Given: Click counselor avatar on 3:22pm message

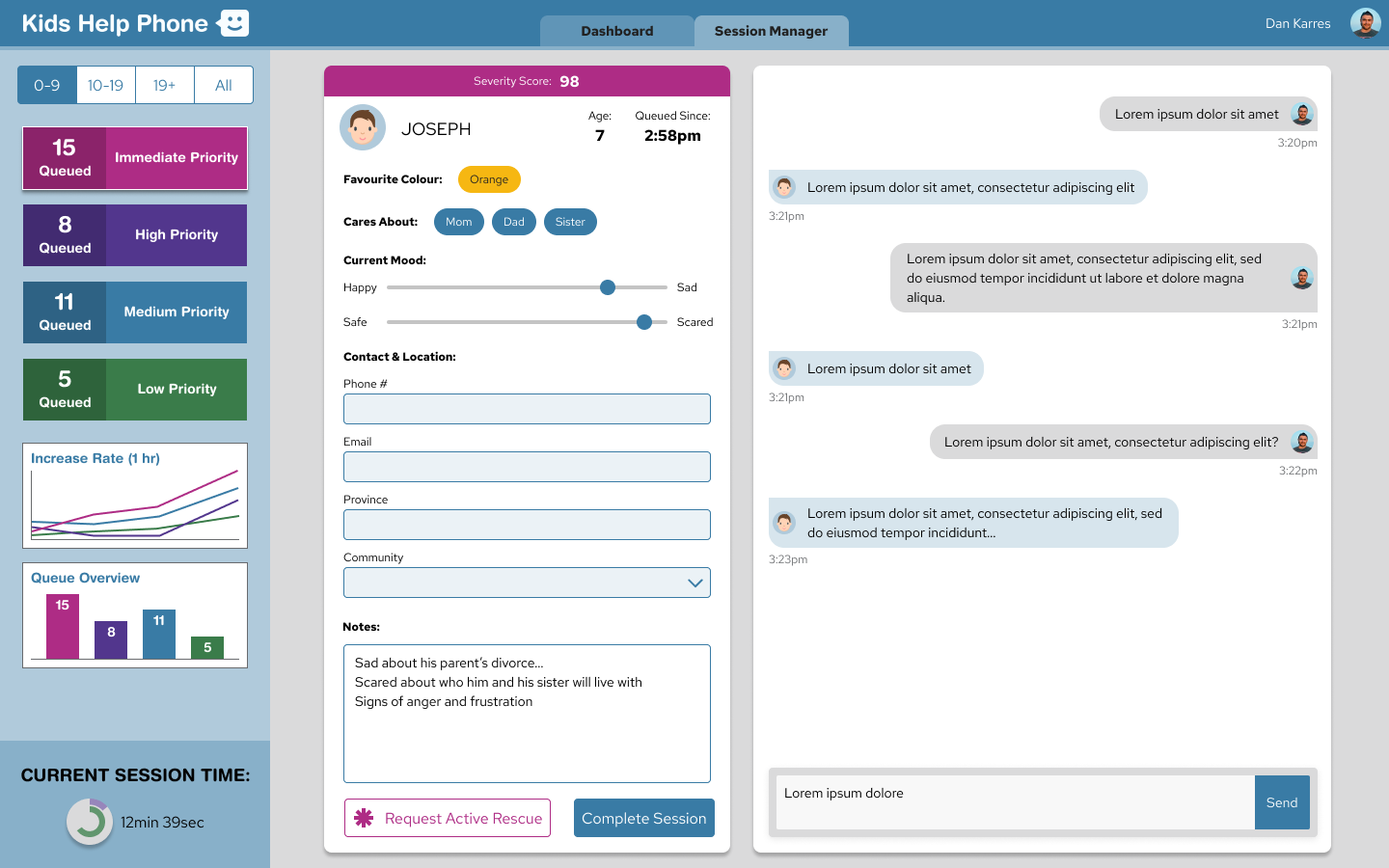Looking at the screenshot, I should [x=1302, y=442].
